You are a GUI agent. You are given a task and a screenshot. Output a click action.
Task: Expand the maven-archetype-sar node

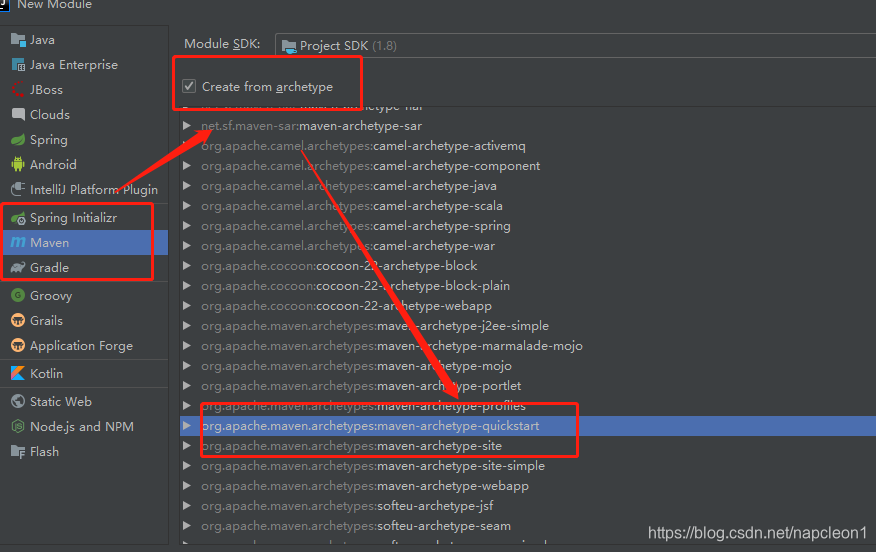point(187,126)
